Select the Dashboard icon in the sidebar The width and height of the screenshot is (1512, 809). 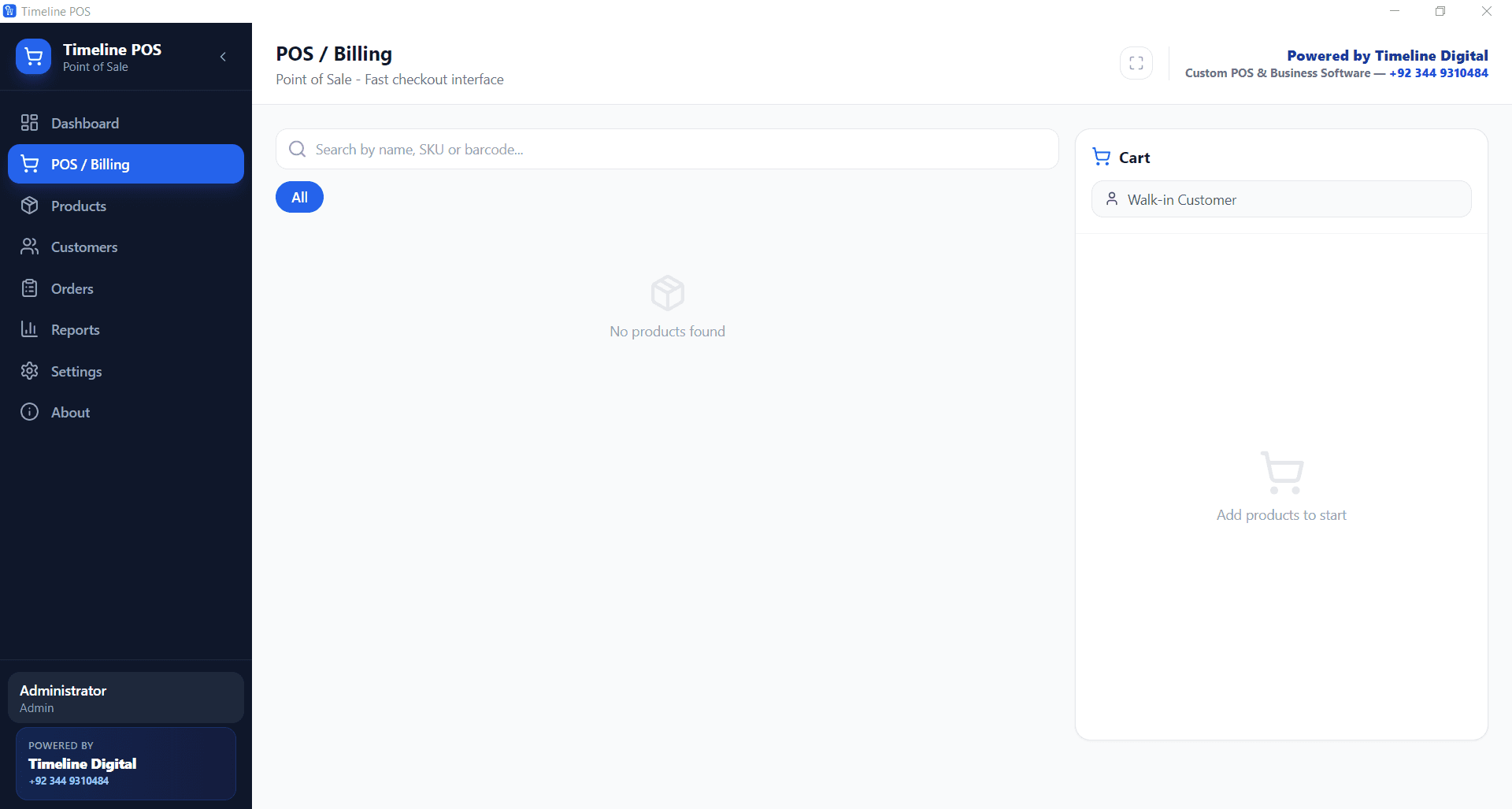point(30,123)
